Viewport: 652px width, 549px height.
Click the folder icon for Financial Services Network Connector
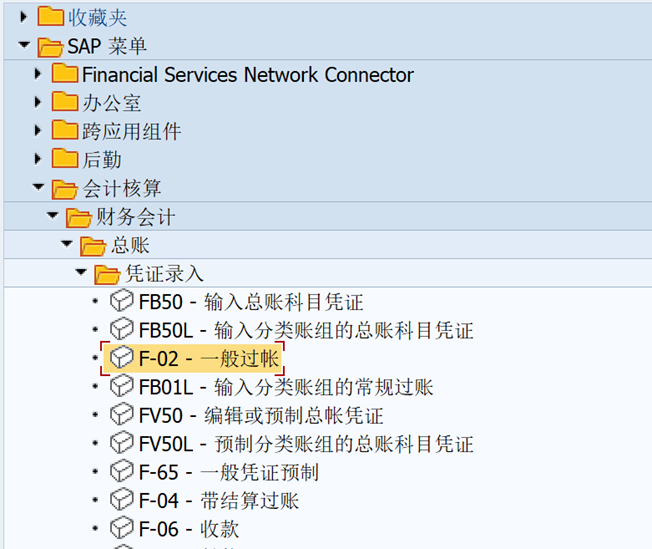pyautogui.click(x=65, y=74)
